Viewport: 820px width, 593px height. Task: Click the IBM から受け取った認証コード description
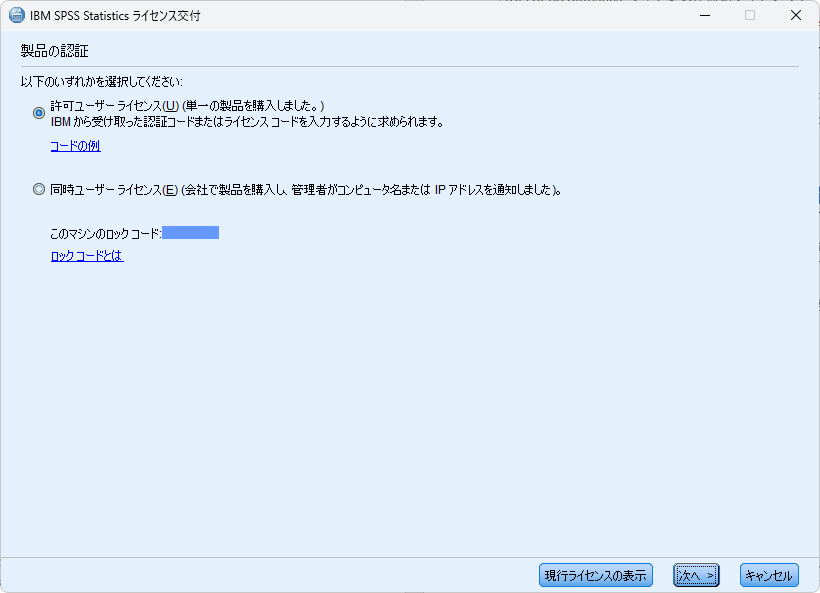(247, 122)
